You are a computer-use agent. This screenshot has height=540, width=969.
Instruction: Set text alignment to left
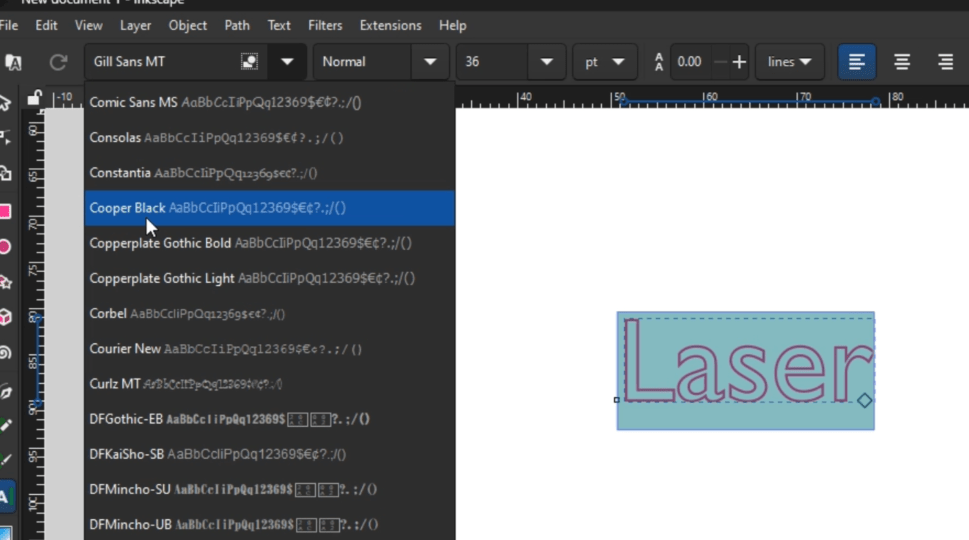click(857, 62)
